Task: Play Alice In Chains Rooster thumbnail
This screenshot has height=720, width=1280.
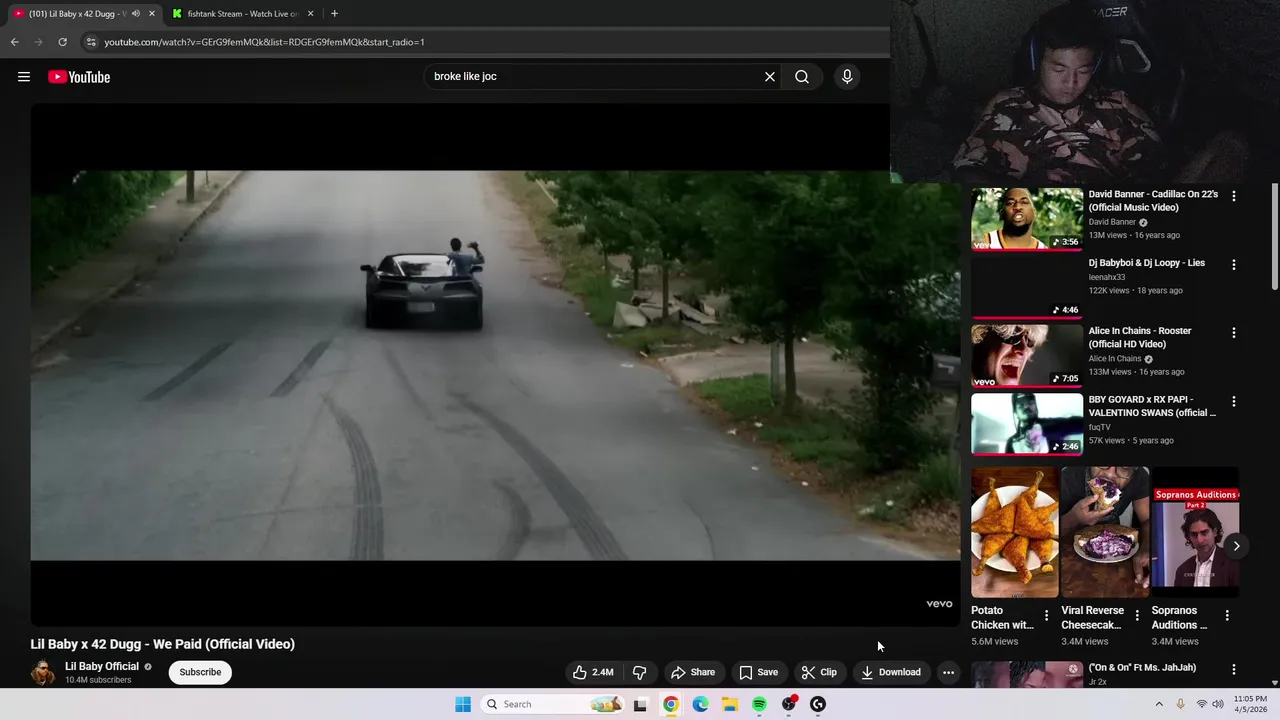Action: 1027,355
